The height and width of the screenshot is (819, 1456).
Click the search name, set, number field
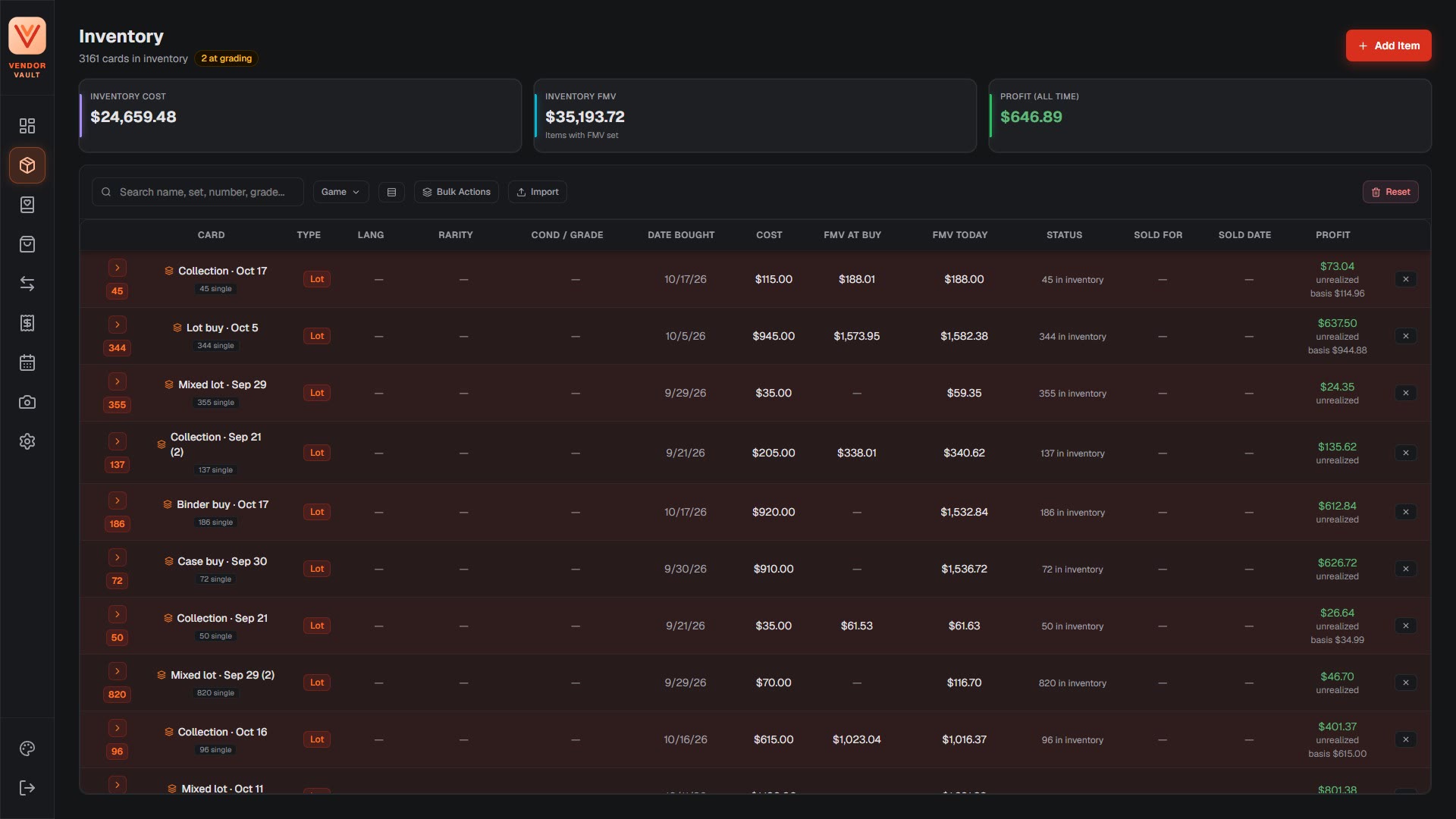(x=198, y=192)
